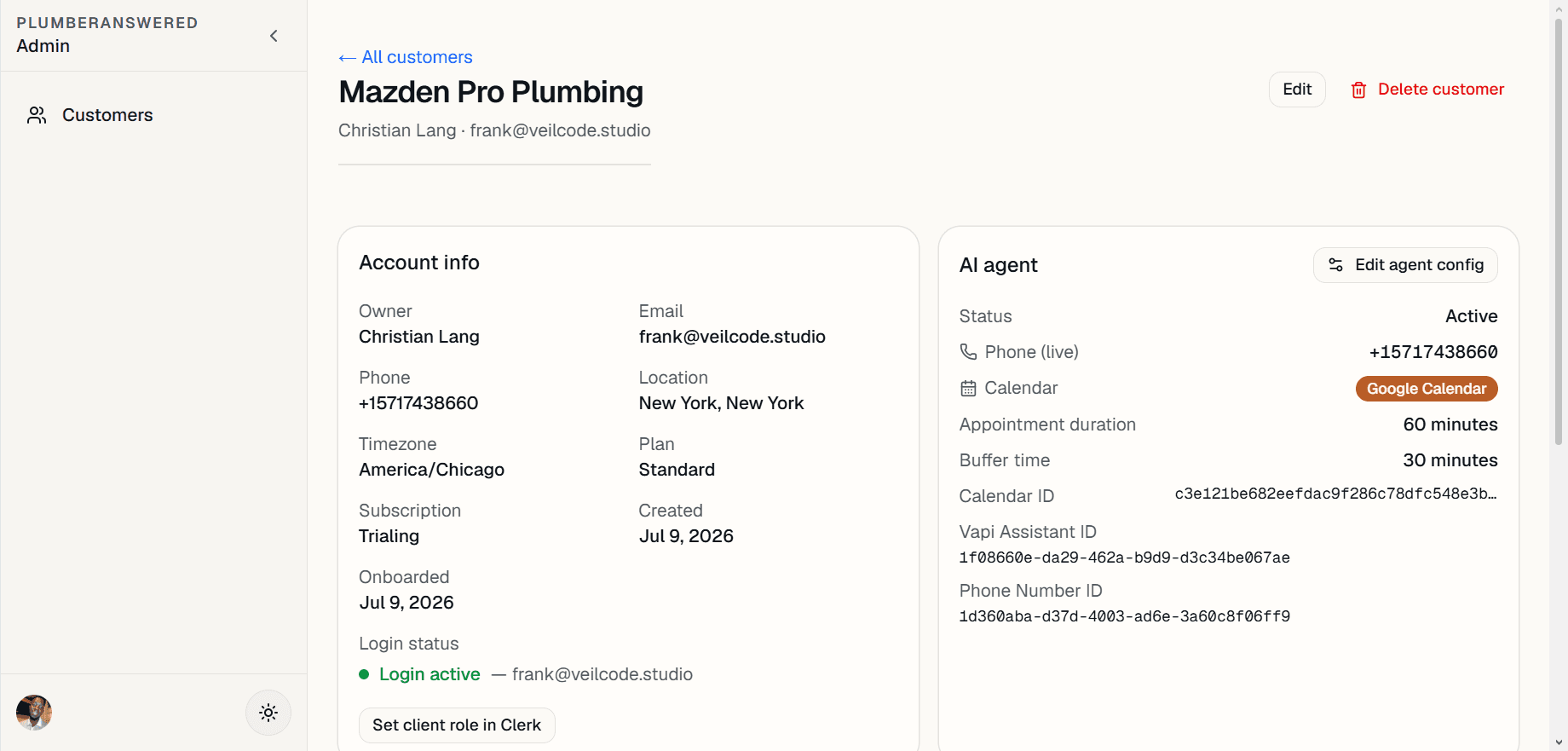Screen dimensions: 1568x751
Task: Go back via All customers link
Action: tap(406, 57)
